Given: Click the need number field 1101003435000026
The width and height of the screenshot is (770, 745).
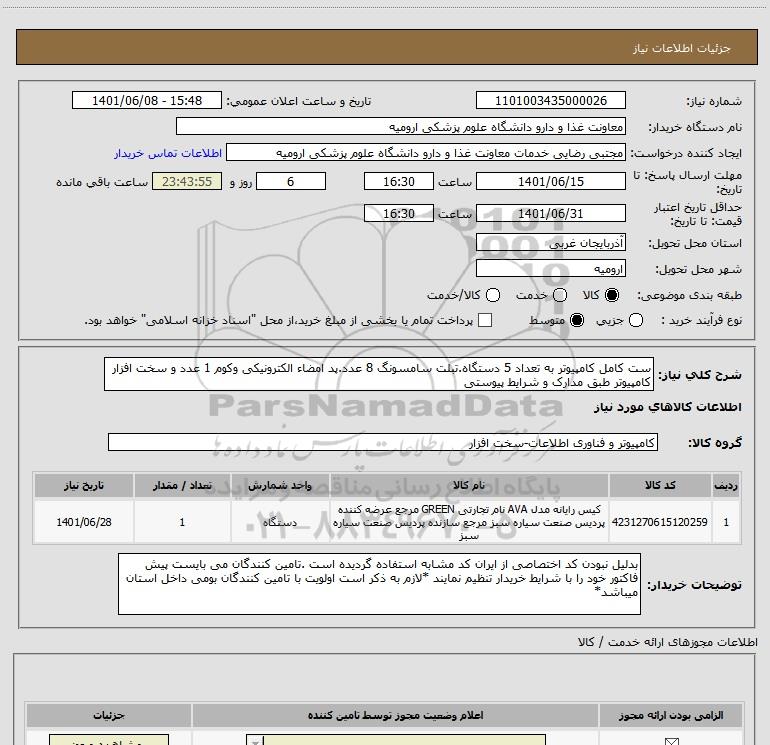Looking at the screenshot, I should (550, 100).
